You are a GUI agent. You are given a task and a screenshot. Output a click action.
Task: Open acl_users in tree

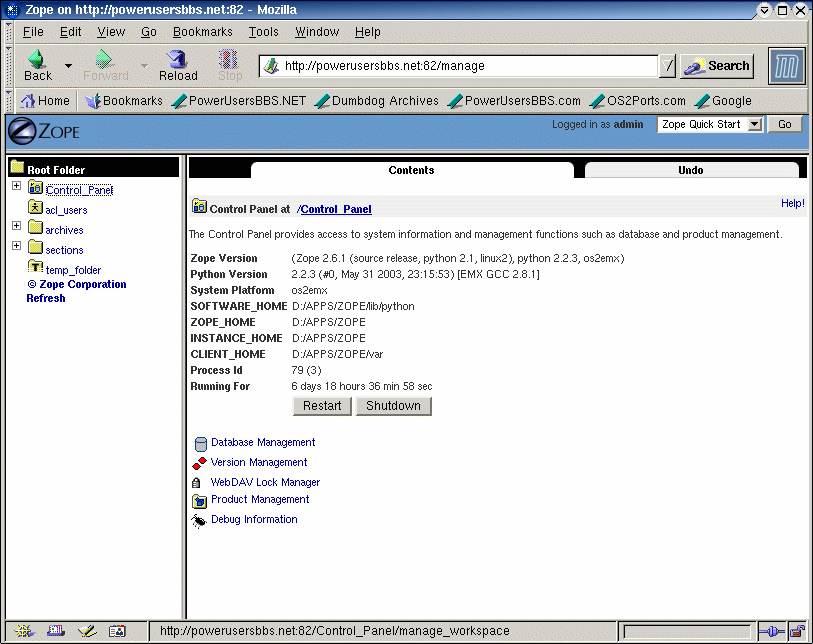66,210
